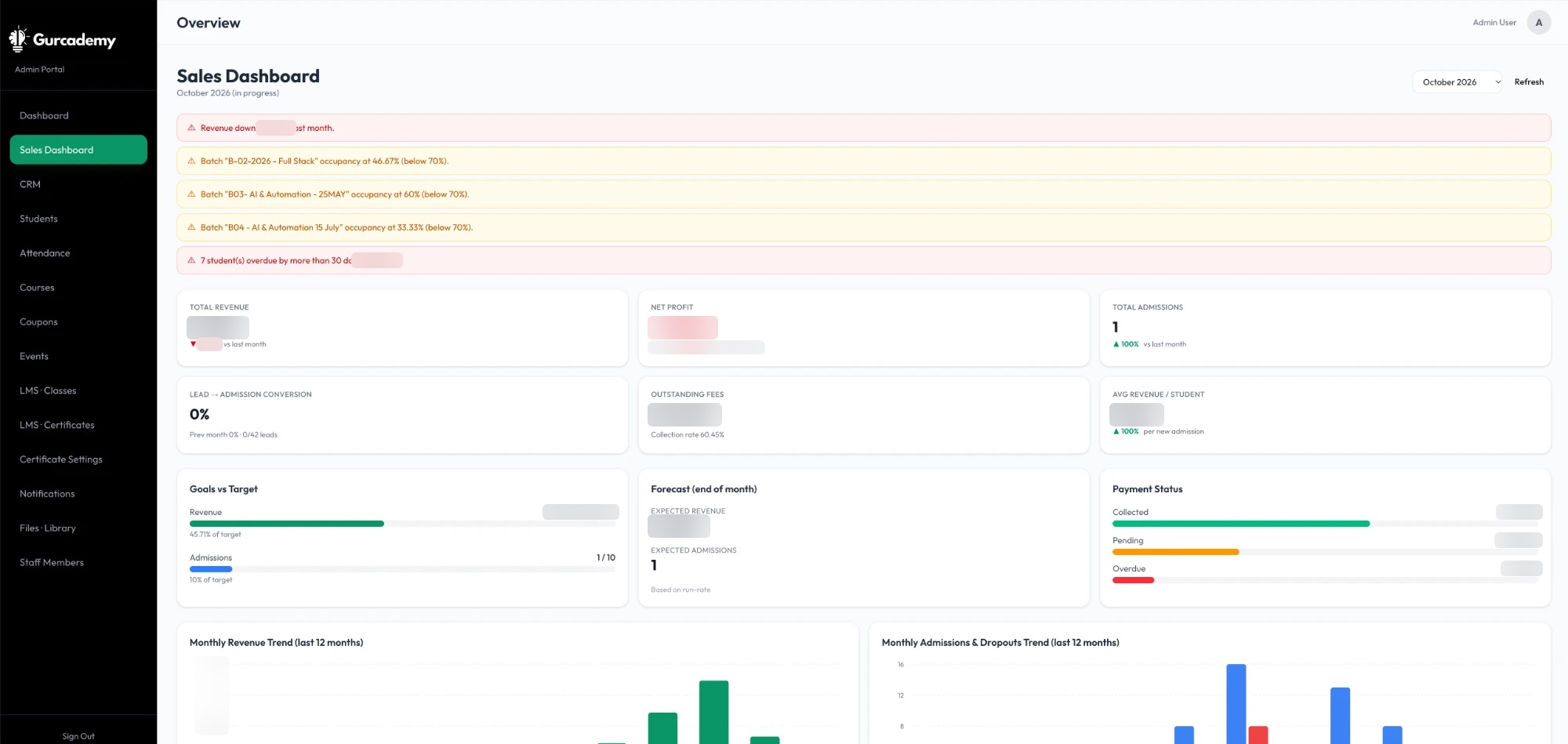Click warning icon on B04 15 July alert

191,227
